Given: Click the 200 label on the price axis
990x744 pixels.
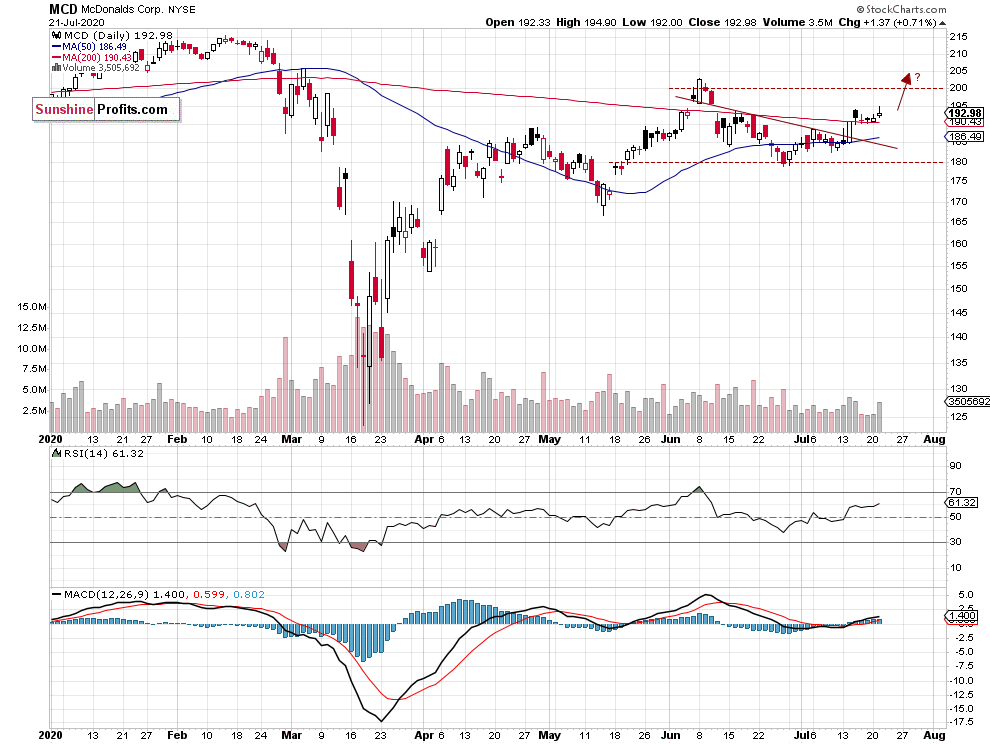Looking at the screenshot, I should click(x=958, y=88).
